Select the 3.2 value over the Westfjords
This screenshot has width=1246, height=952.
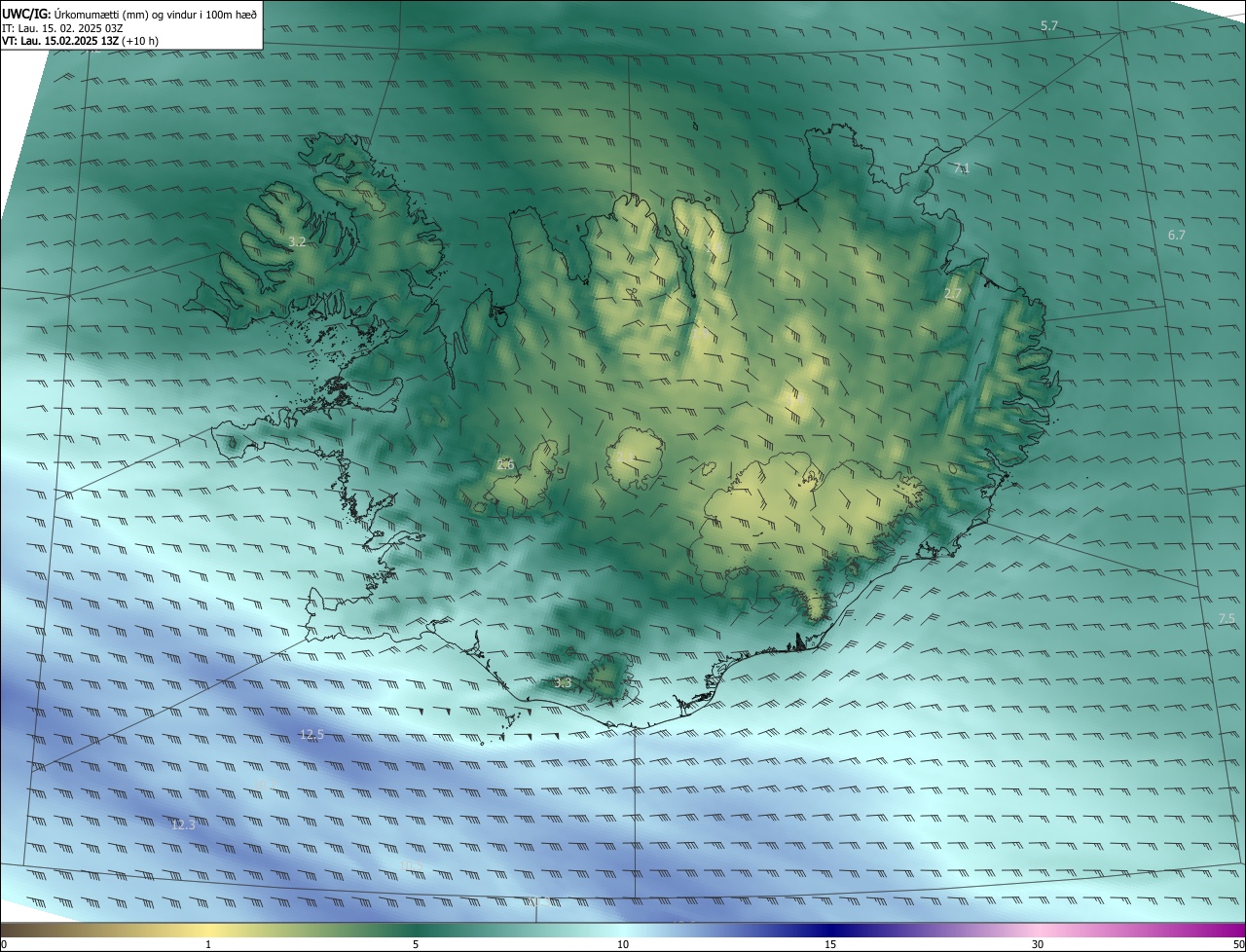[x=298, y=241]
